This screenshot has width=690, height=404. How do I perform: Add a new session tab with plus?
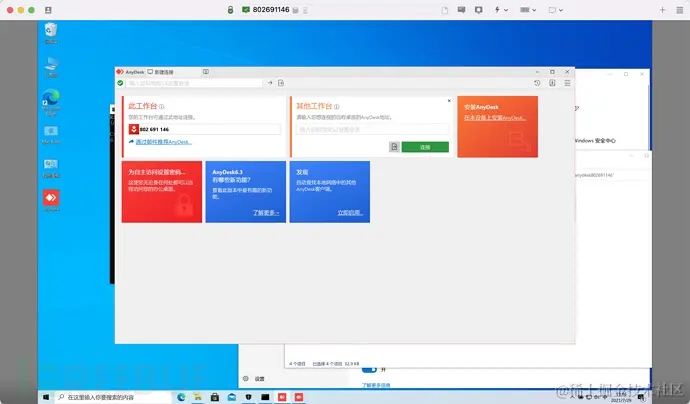(x=662, y=10)
